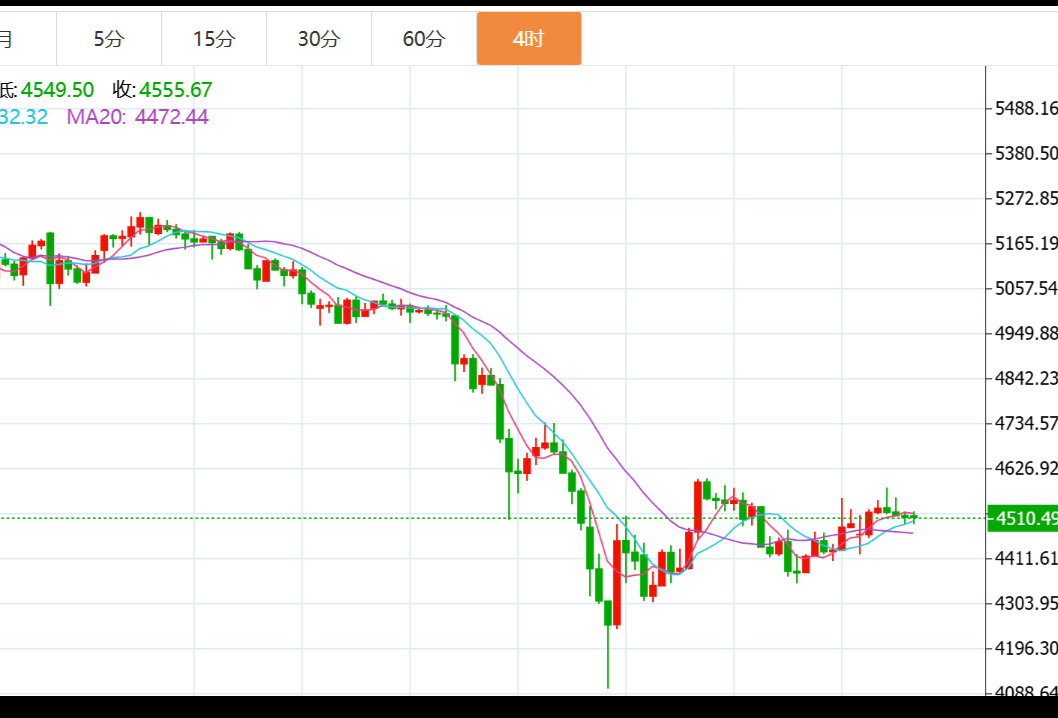The height and width of the screenshot is (718, 1058).
Task: Switch chart to 60分 interval
Action: tap(424, 39)
